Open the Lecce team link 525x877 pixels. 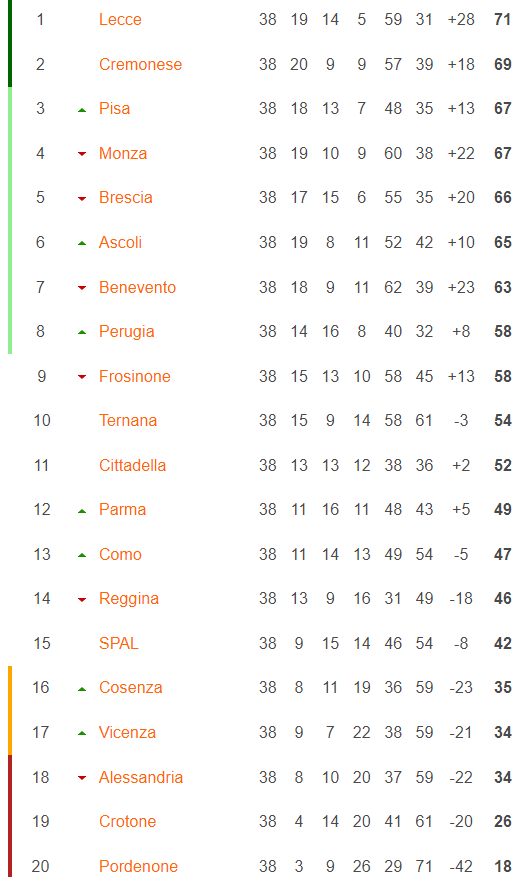tap(120, 20)
